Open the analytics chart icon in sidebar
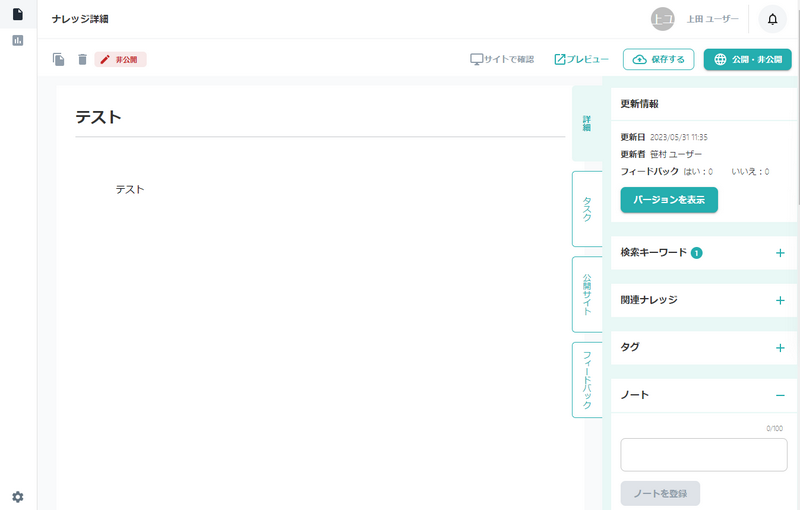The image size is (800, 510). [x=17, y=41]
